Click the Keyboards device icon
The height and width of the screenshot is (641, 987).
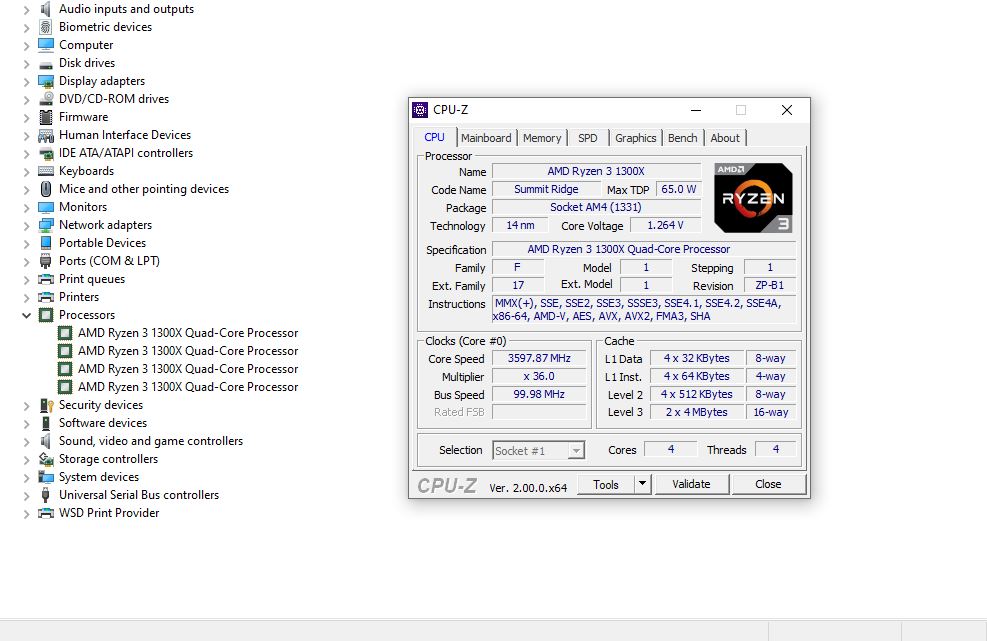(x=46, y=171)
